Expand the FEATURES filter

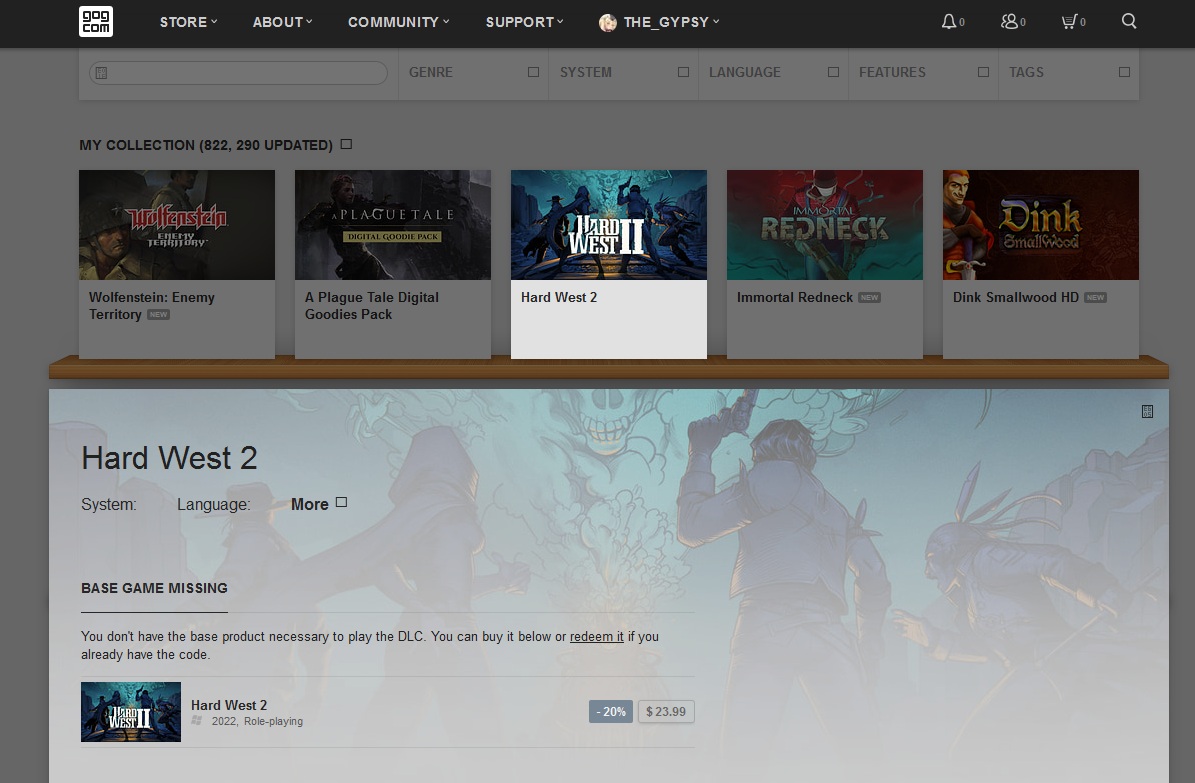tap(924, 72)
